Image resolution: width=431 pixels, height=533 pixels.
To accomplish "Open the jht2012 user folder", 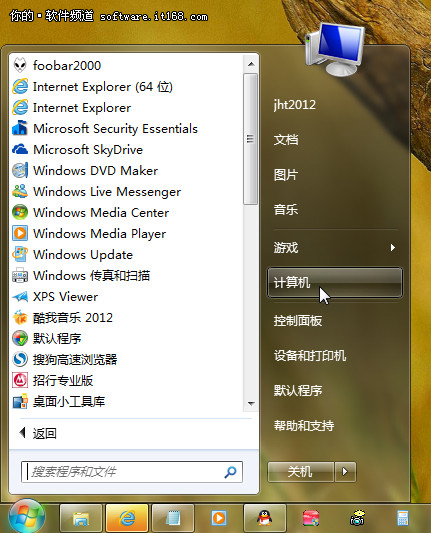I will (295, 105).
